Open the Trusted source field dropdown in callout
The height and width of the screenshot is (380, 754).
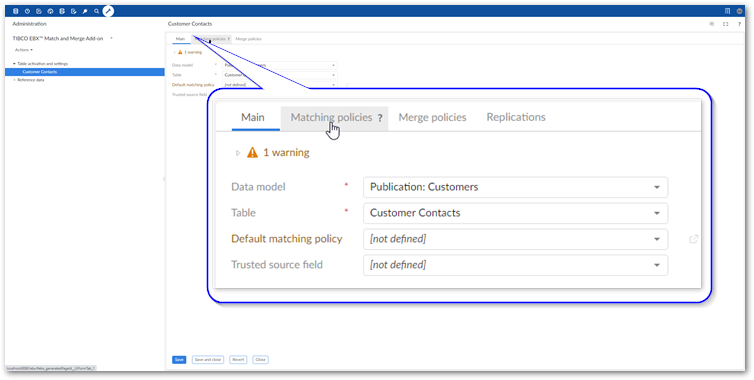pos(515,265)
